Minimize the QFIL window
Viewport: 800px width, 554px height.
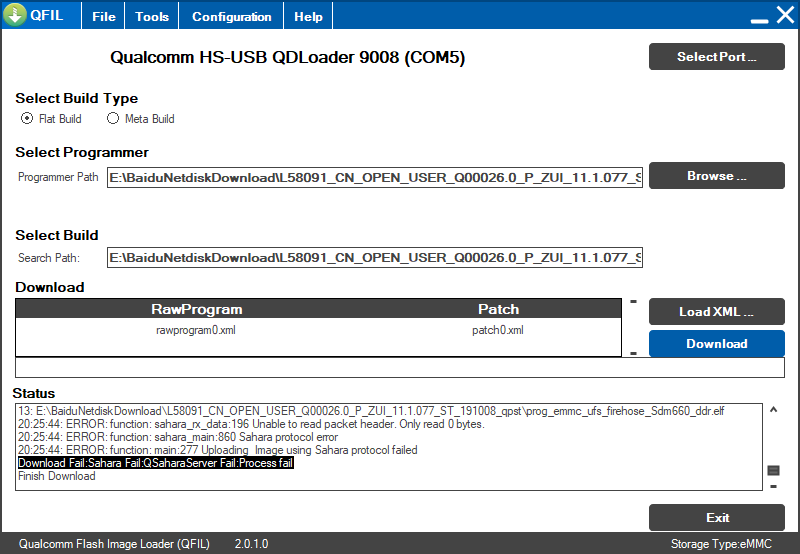pyautogui.click(x=759, y=21)
